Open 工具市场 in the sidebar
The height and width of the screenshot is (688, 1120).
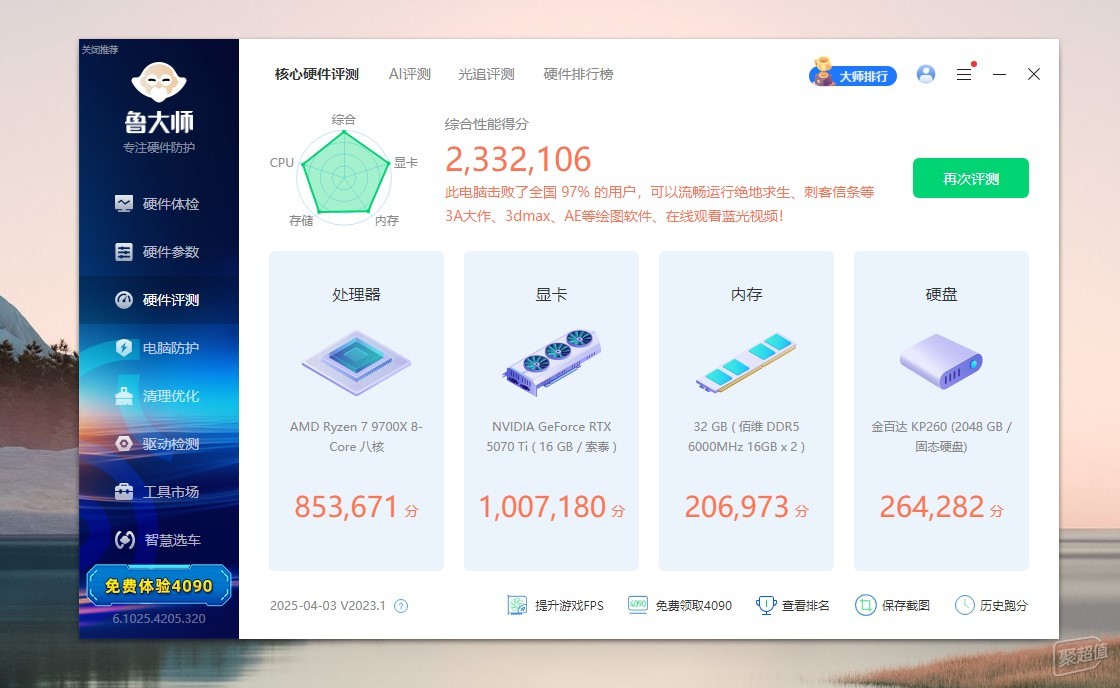(159, 492)
